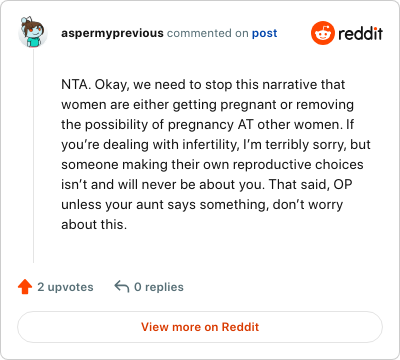
Task: Upvote using the orange arrow icon
Action: pos(25,287)
